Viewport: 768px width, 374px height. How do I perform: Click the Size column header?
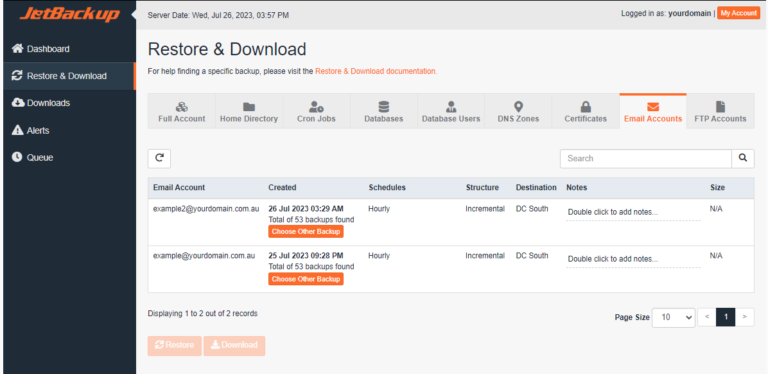pos(718,187)
